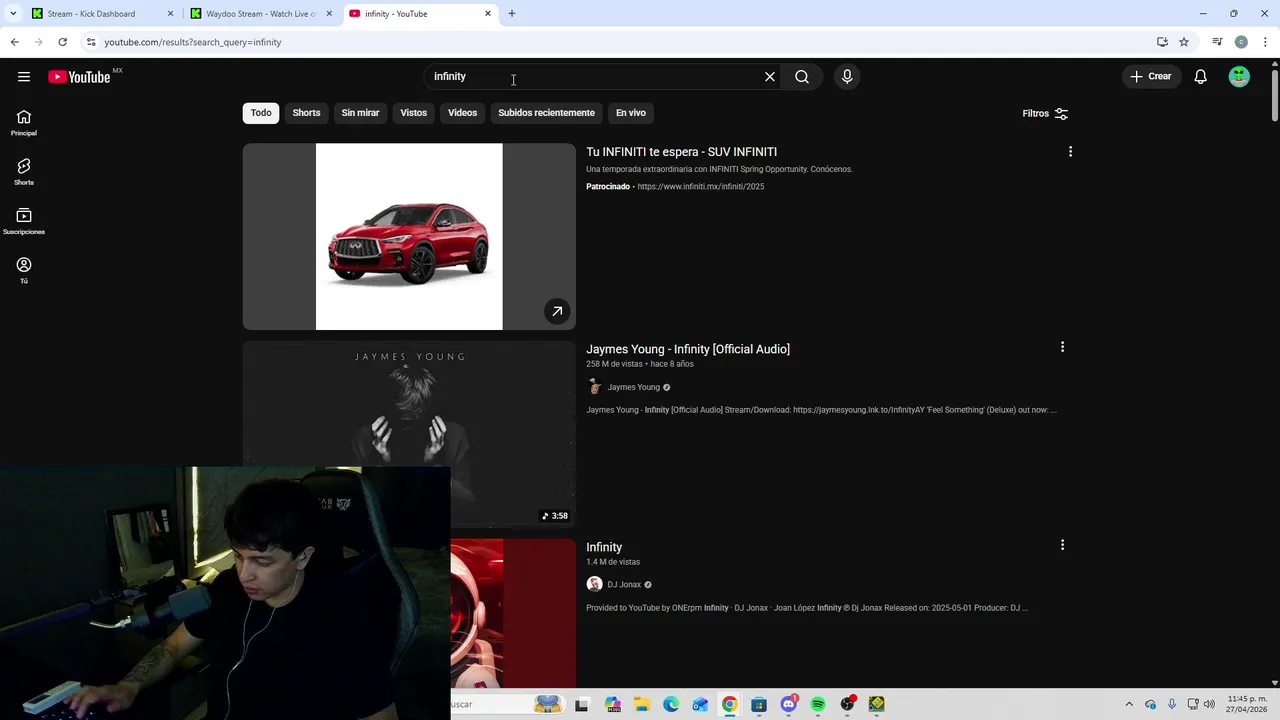Image resolution: width=1280 pixels, height=720 pixels.
Task: Show hidden system tray icons
Action: point(1129,704)
